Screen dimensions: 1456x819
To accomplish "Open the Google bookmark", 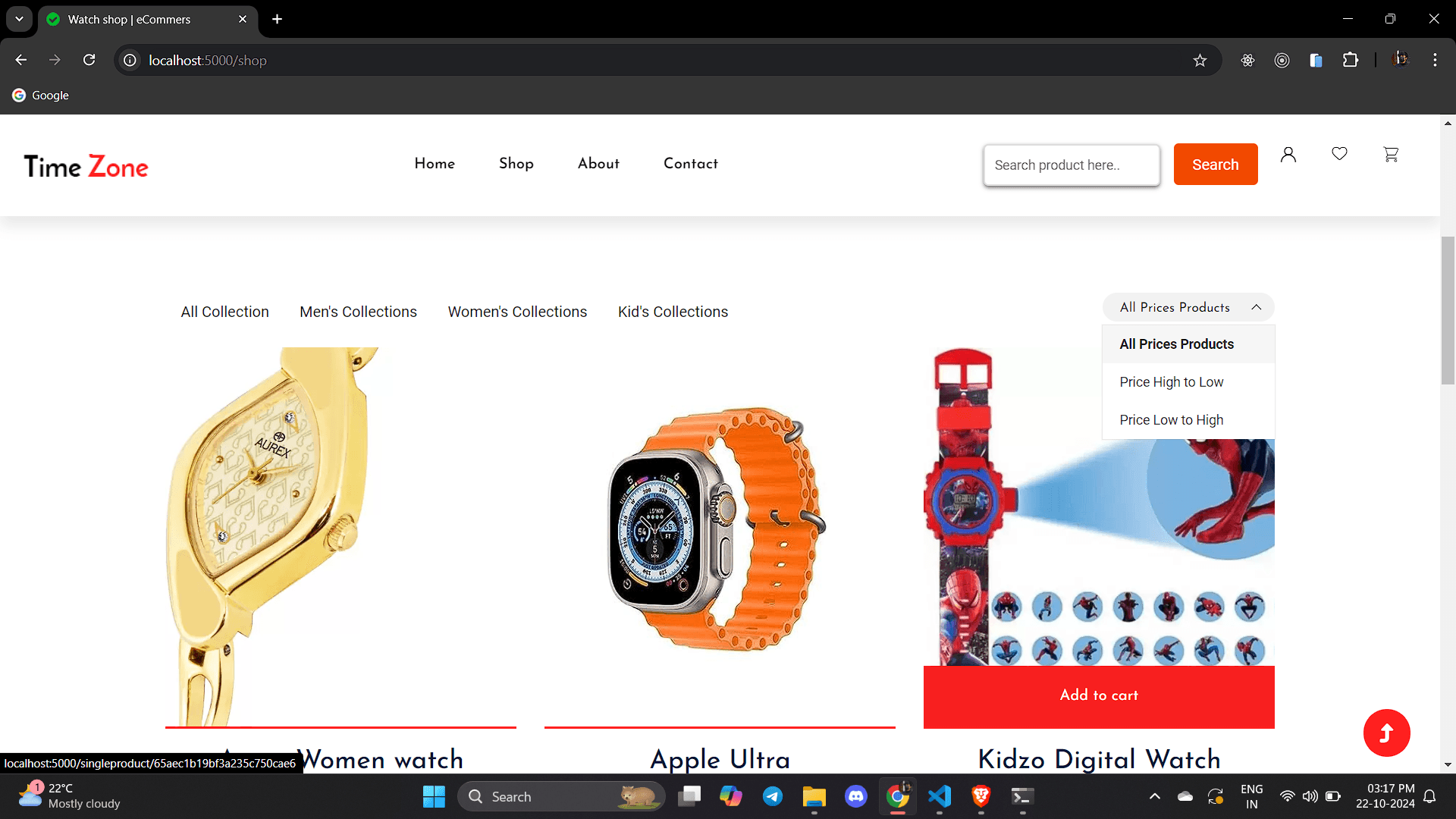I will pos(41,96).
